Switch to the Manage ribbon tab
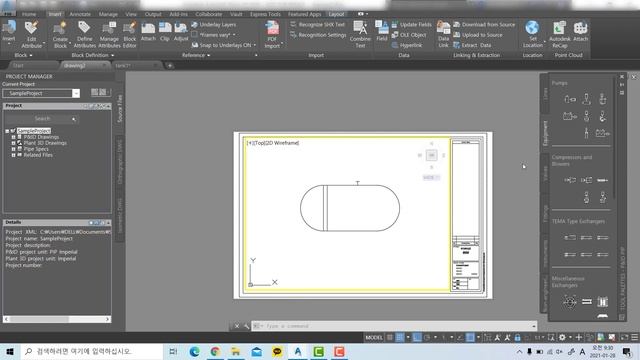Image resolution: width=640 pixels, height=360 pixels. point(108,14)
